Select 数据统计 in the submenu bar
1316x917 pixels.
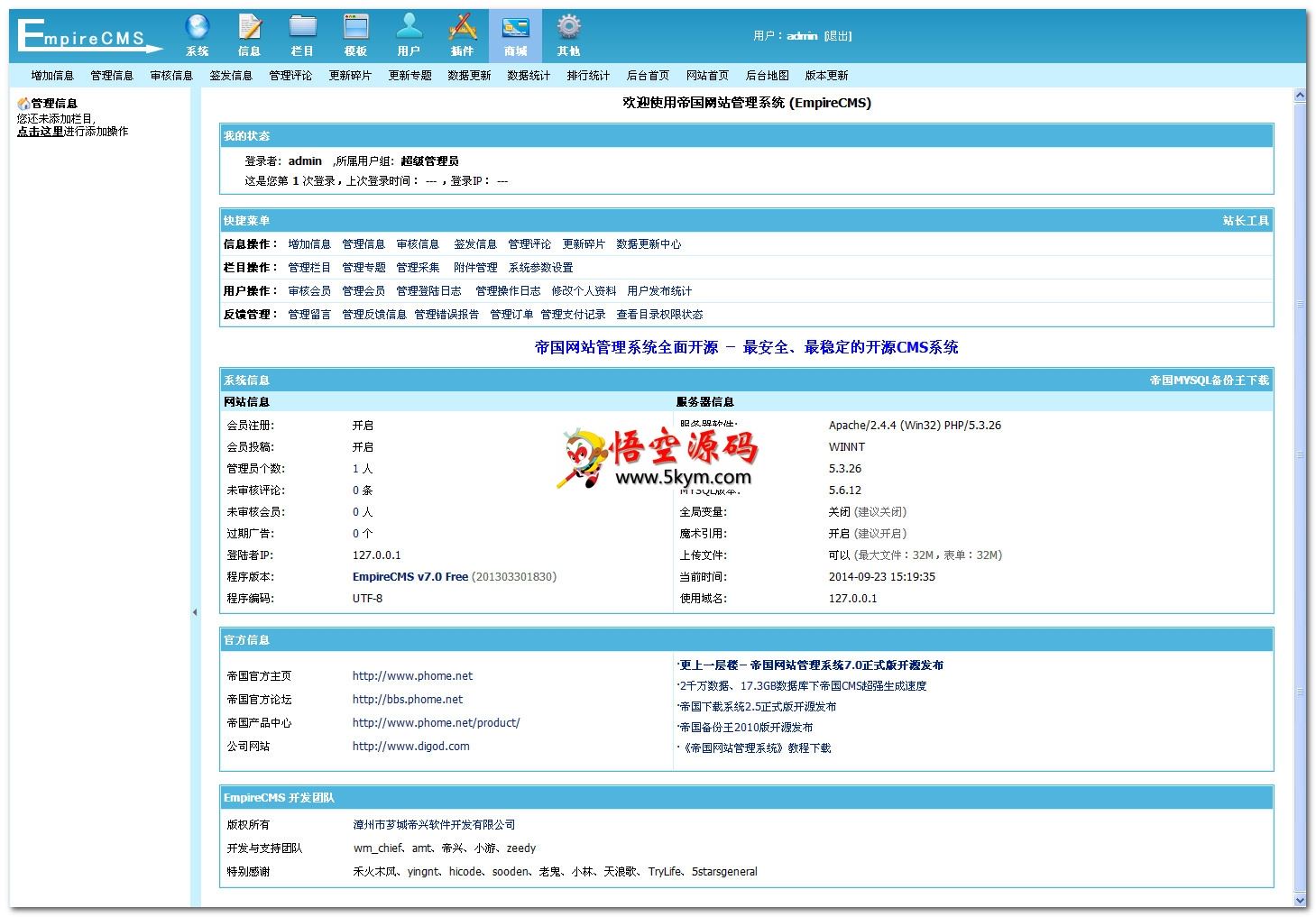point(529,76)
